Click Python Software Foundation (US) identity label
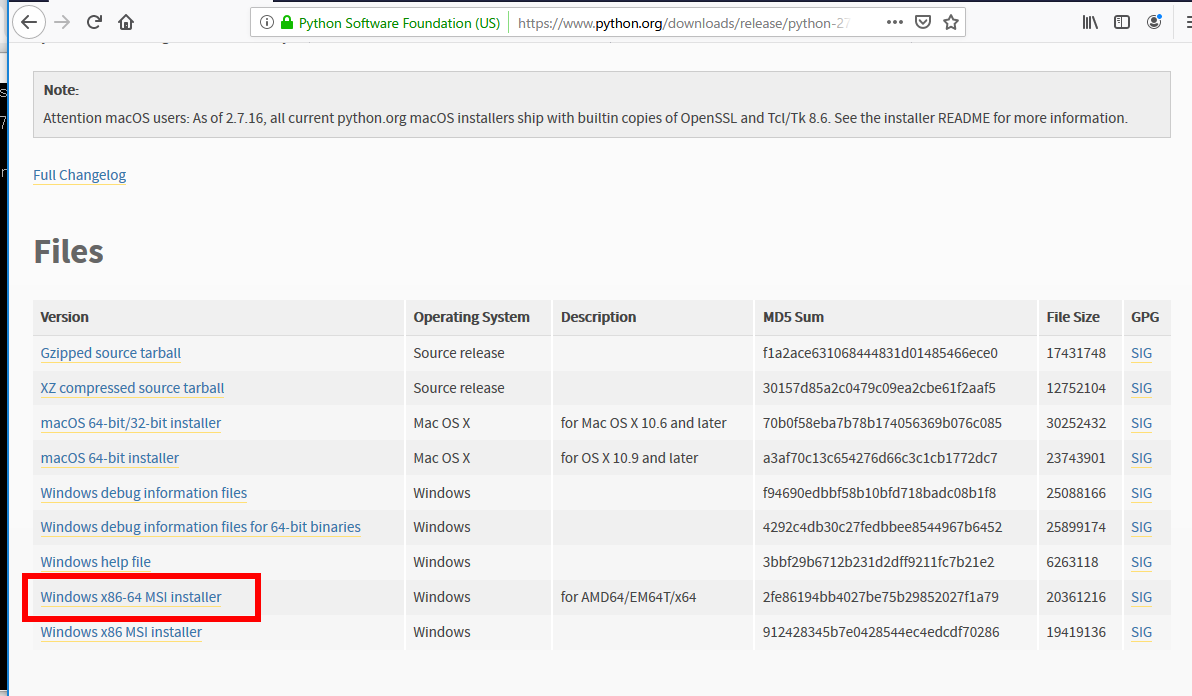The height and width of the screenshot is (696, 1192). (399, 23)
